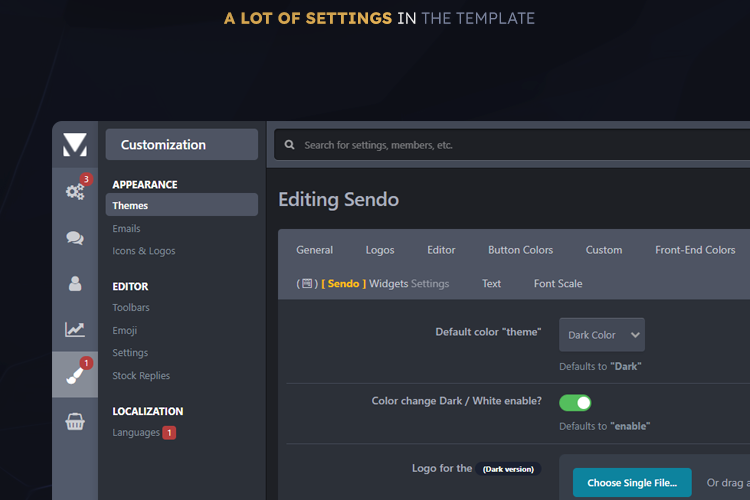This screenshot has height=500, width=750.
Task: Open Icons & Logos in Appearance
Action: pos(144,251)
